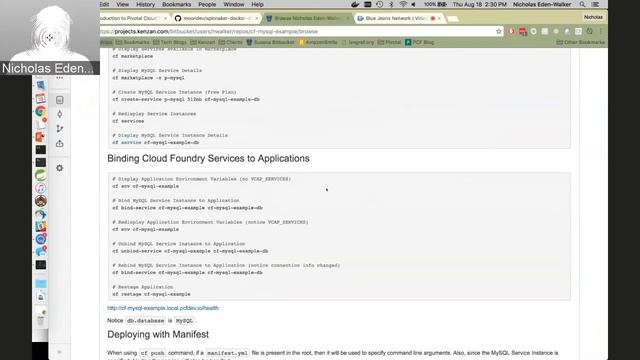Screen dimensions: 640x360
Task: Click the cf services command line
Action: click(128, 121)
